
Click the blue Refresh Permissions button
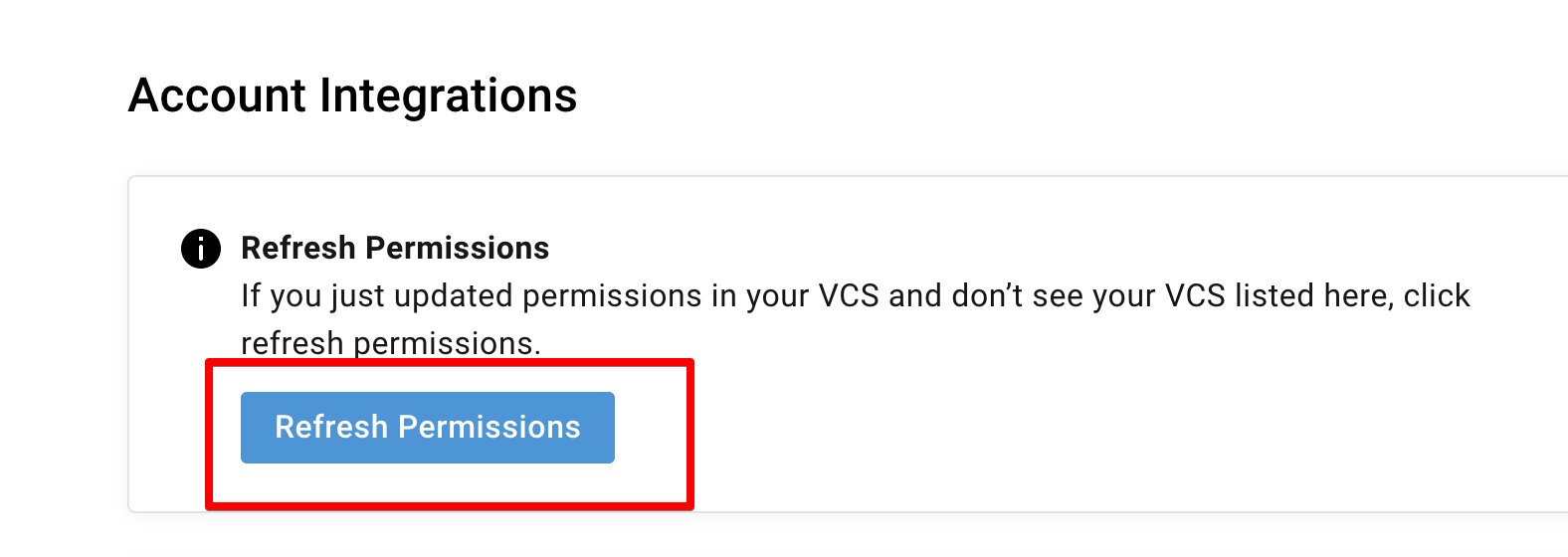point(427,428)
